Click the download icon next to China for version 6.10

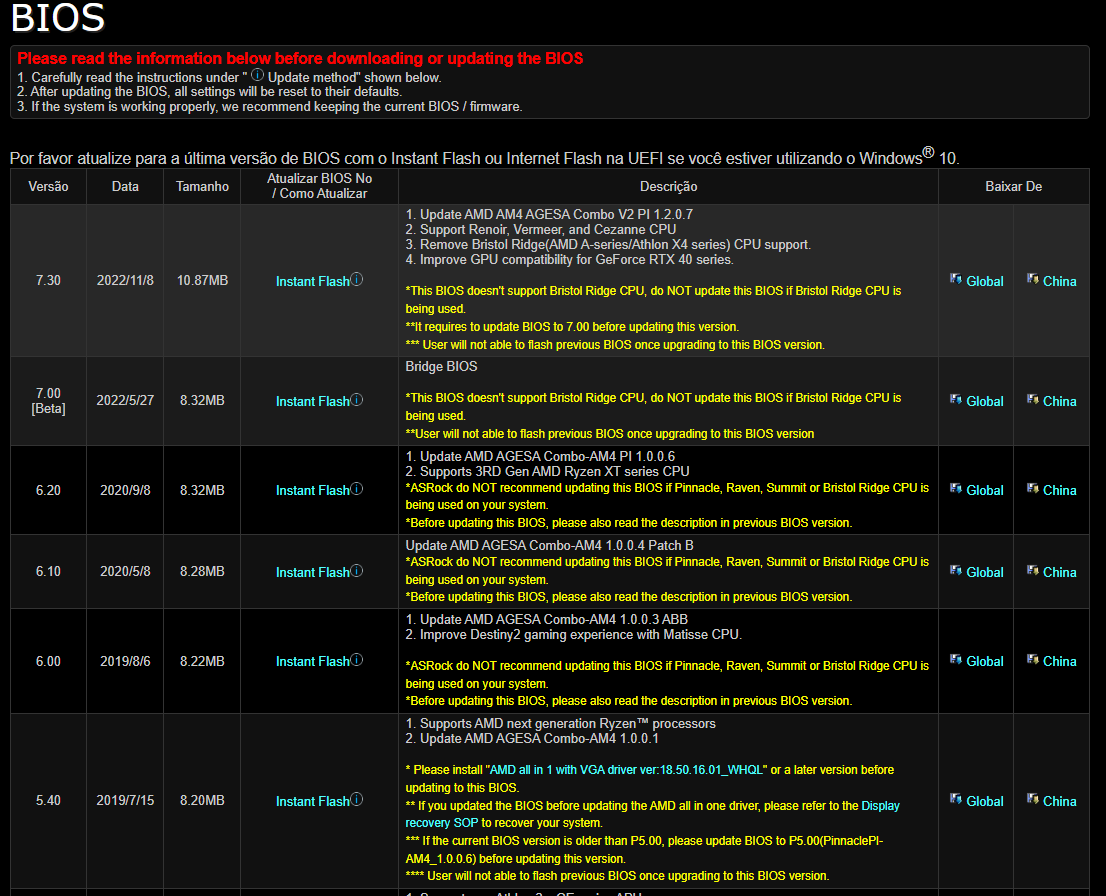coord(1033,570)
